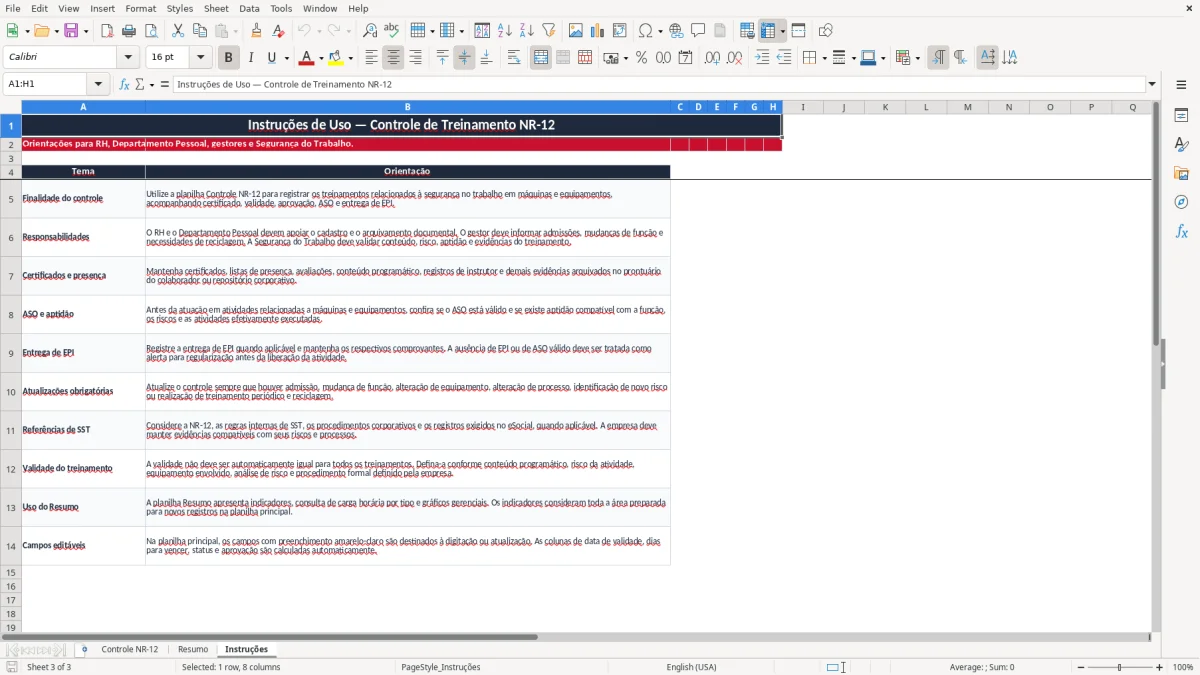Image resolution: width=1200 pixels, height=675 pixels.
Task: Activate Clone Formatting paintbrush
Action: tap(256, 31)
